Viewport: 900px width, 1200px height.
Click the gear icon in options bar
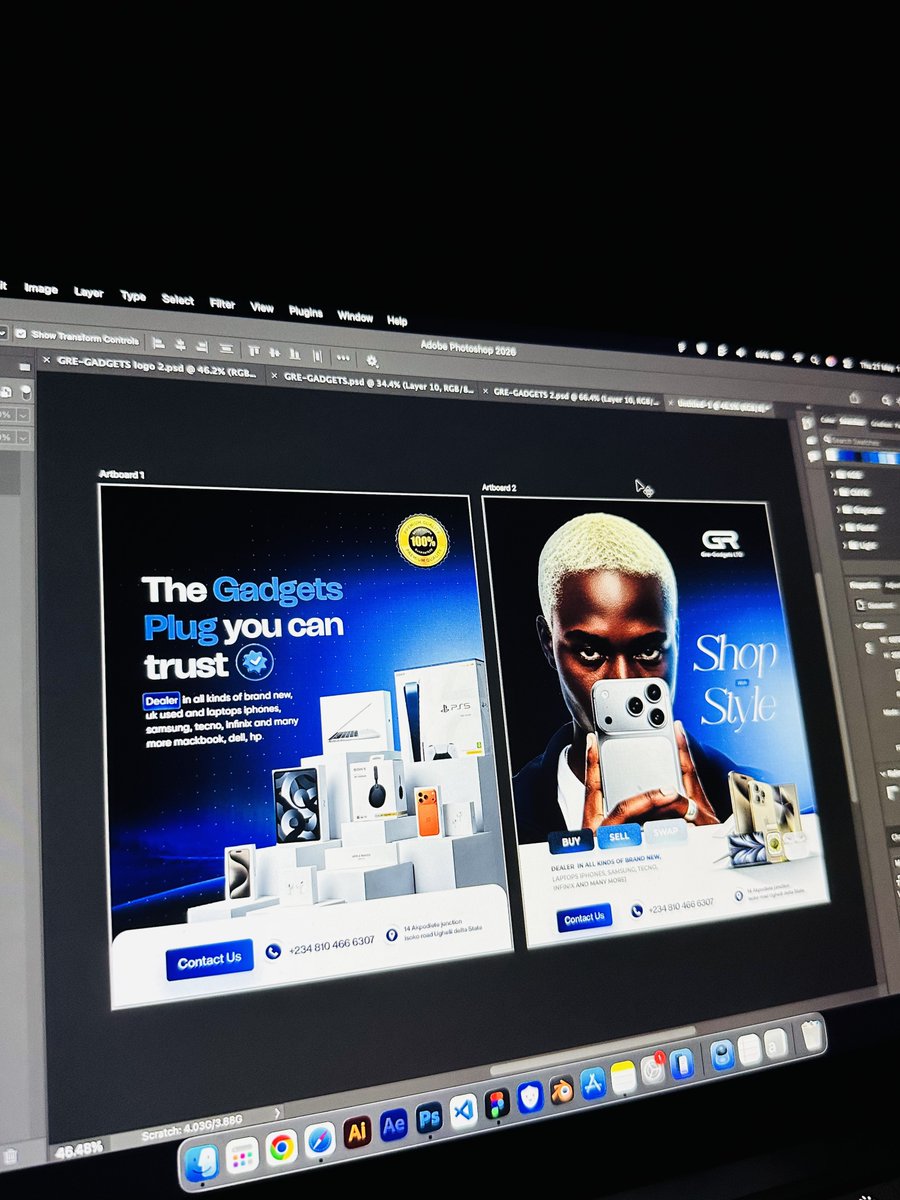pyautogui.click(x=372, y=360)
